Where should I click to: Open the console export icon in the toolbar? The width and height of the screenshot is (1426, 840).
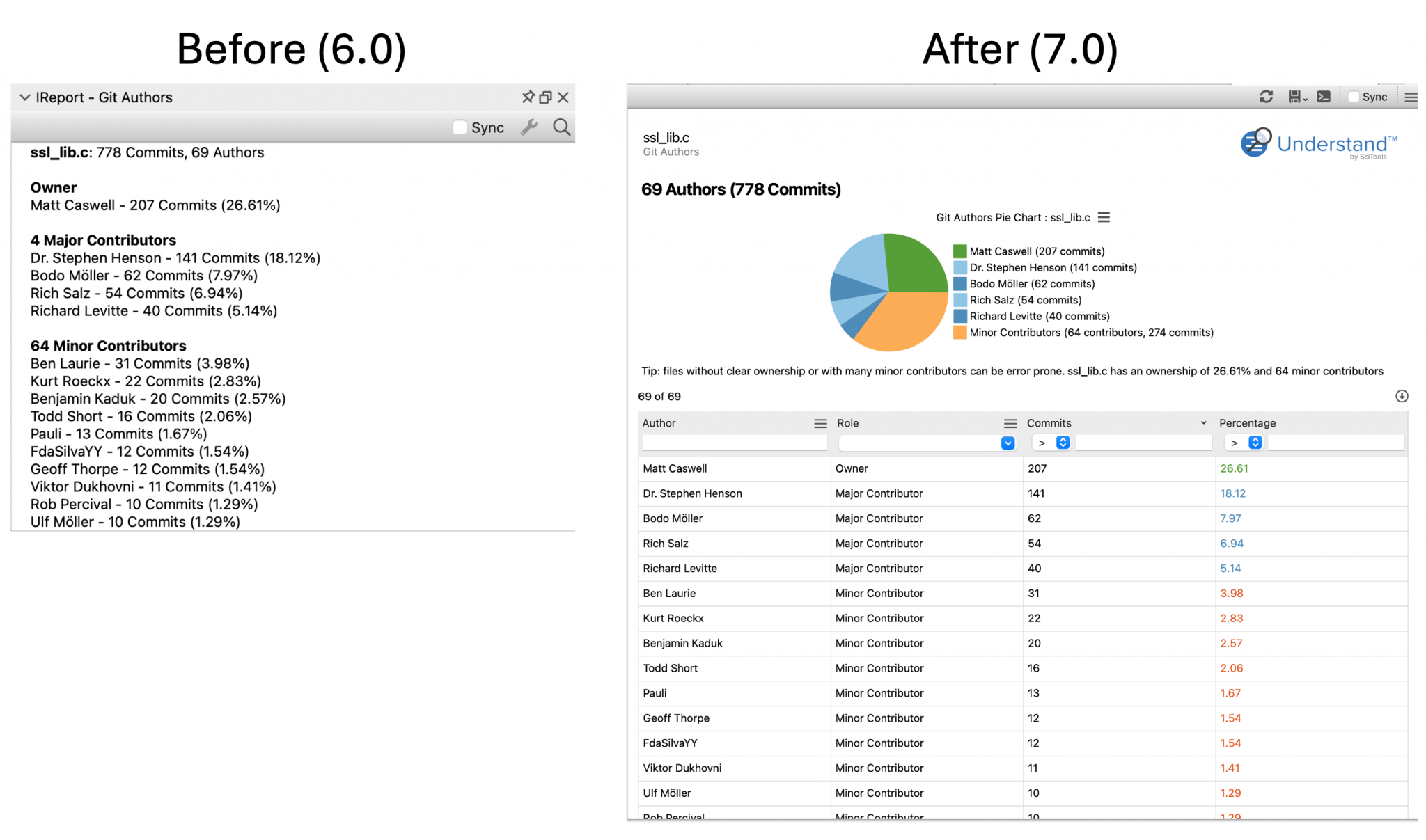(x=1324, y=96)
